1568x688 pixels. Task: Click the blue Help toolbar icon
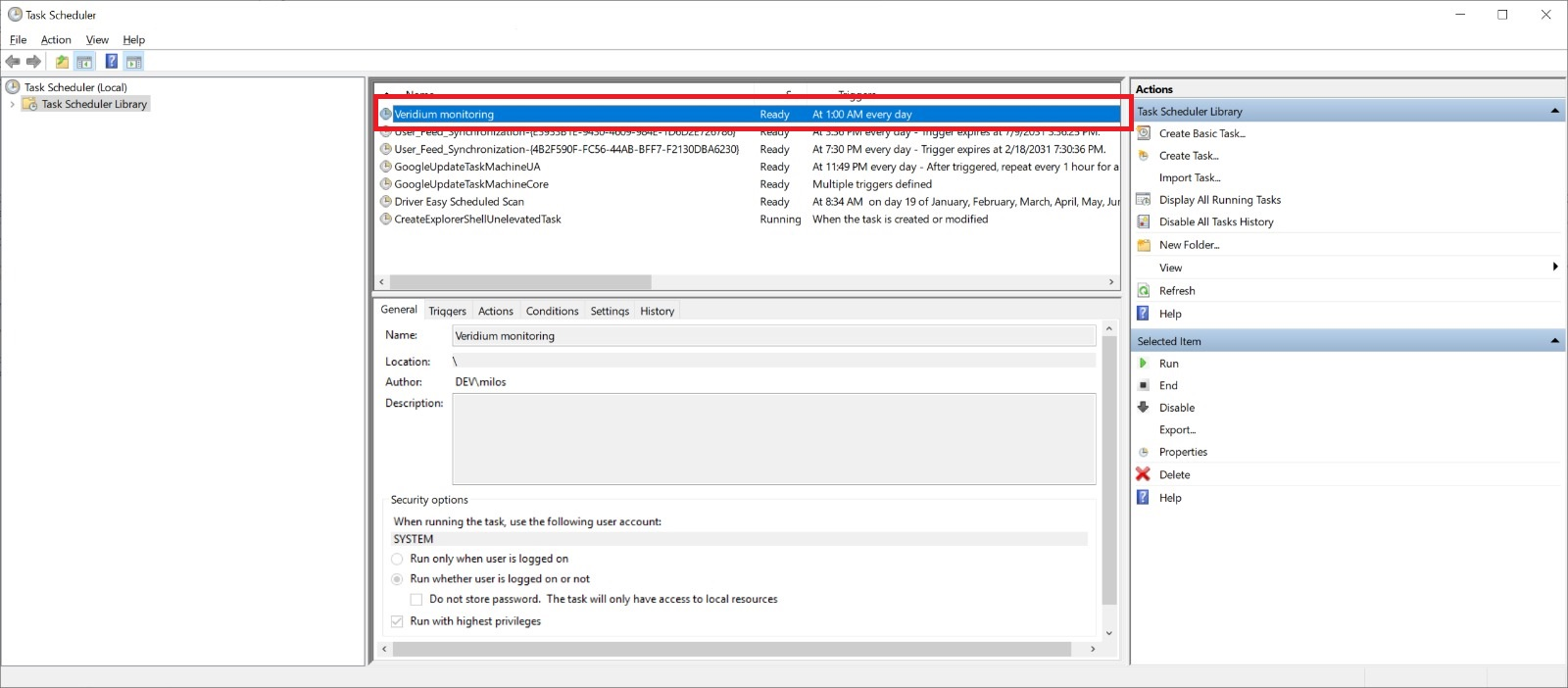point(111,62)
